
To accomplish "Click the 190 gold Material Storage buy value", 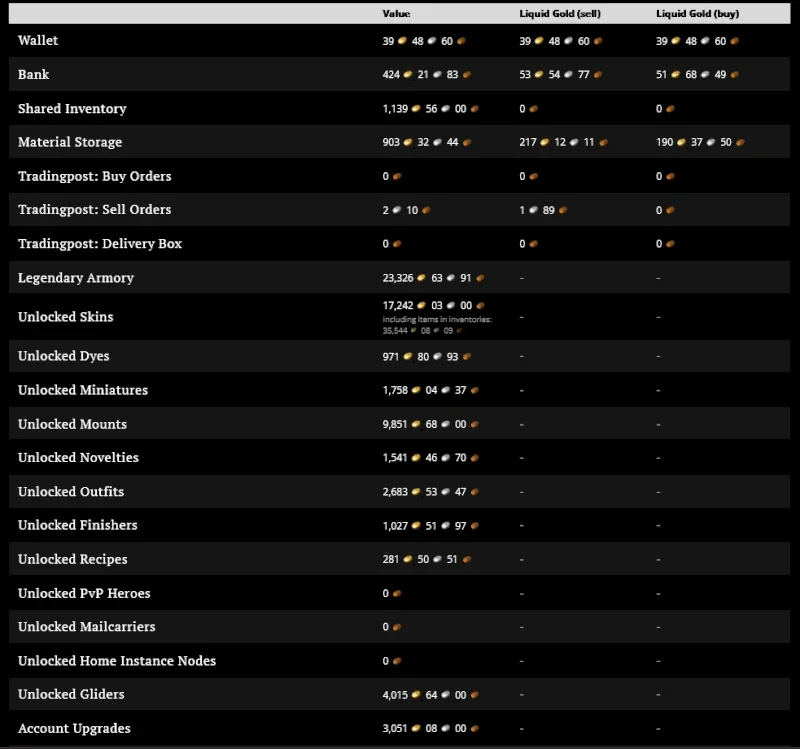I will pos(665,142).
